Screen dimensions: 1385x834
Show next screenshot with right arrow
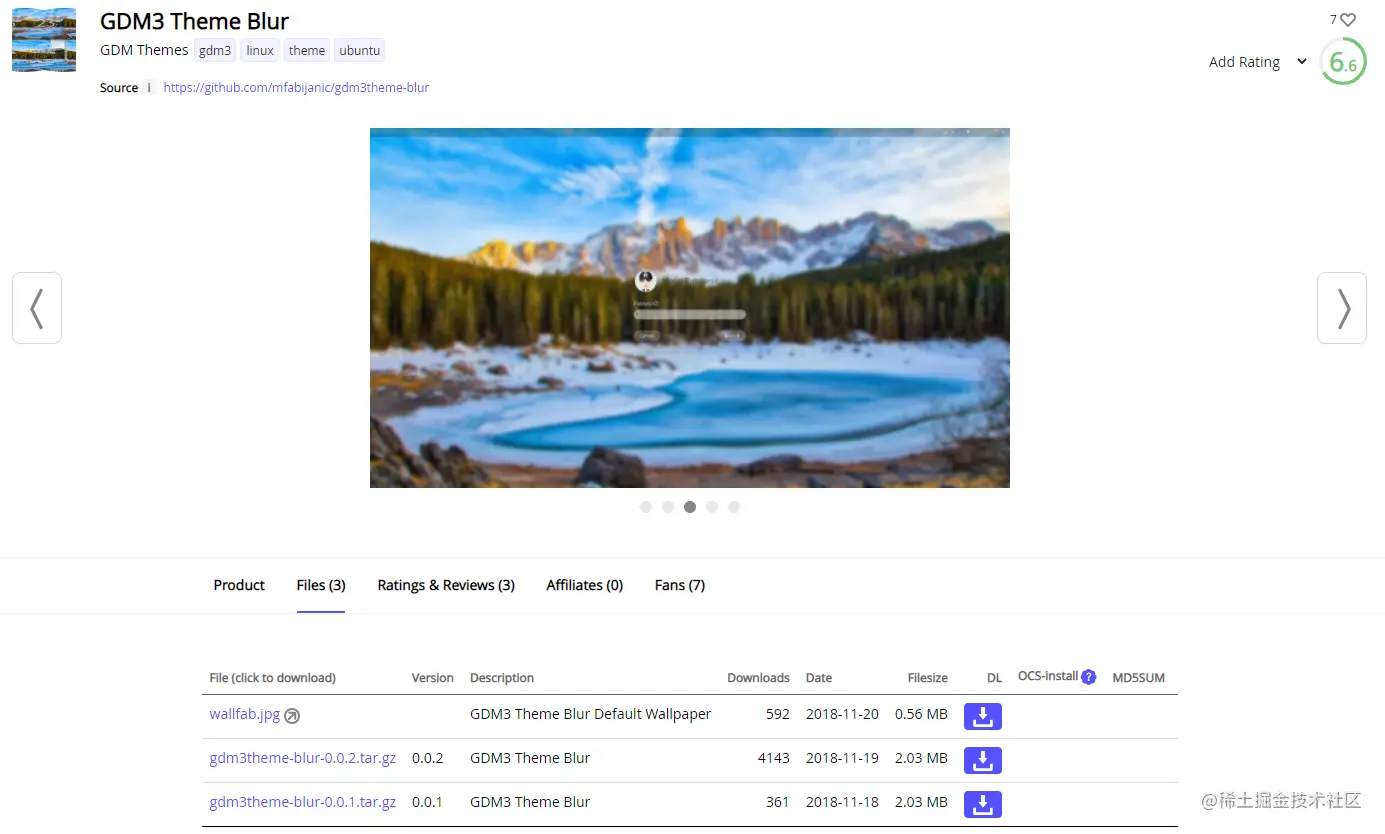pyautogui.click(x=1342, y=308)
